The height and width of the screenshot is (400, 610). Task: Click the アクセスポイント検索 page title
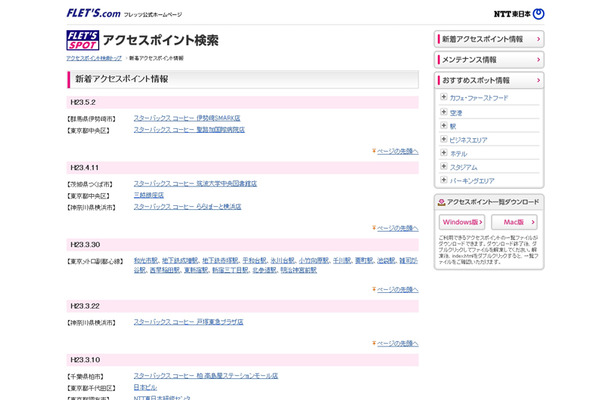161,40
